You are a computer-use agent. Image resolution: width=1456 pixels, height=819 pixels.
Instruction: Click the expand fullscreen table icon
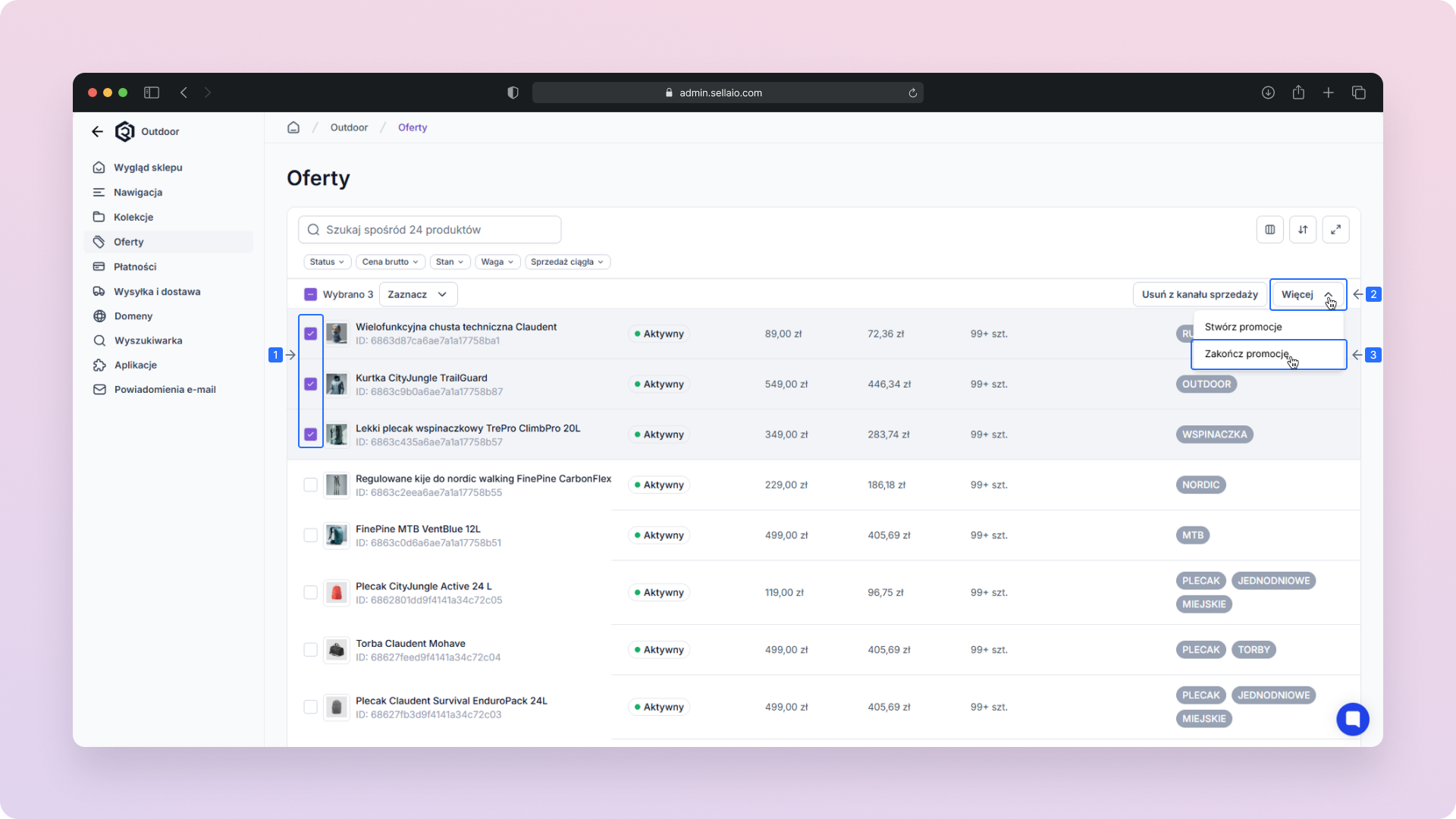[1335, 230]
